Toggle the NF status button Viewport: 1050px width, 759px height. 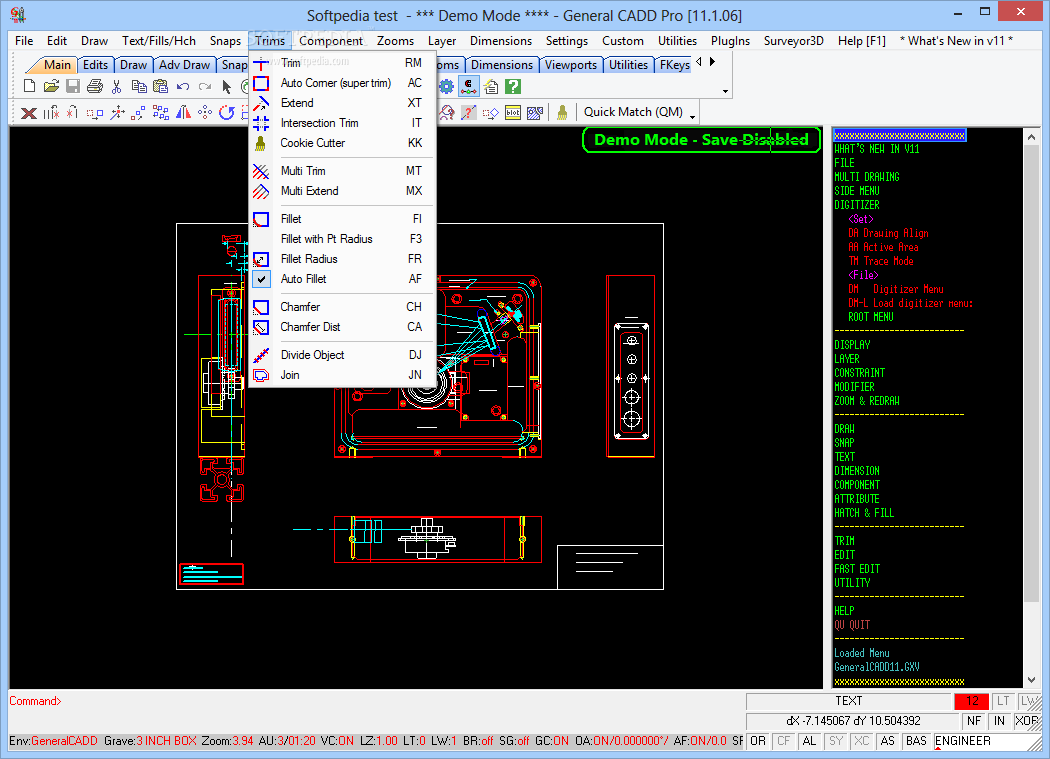point(974,721)
